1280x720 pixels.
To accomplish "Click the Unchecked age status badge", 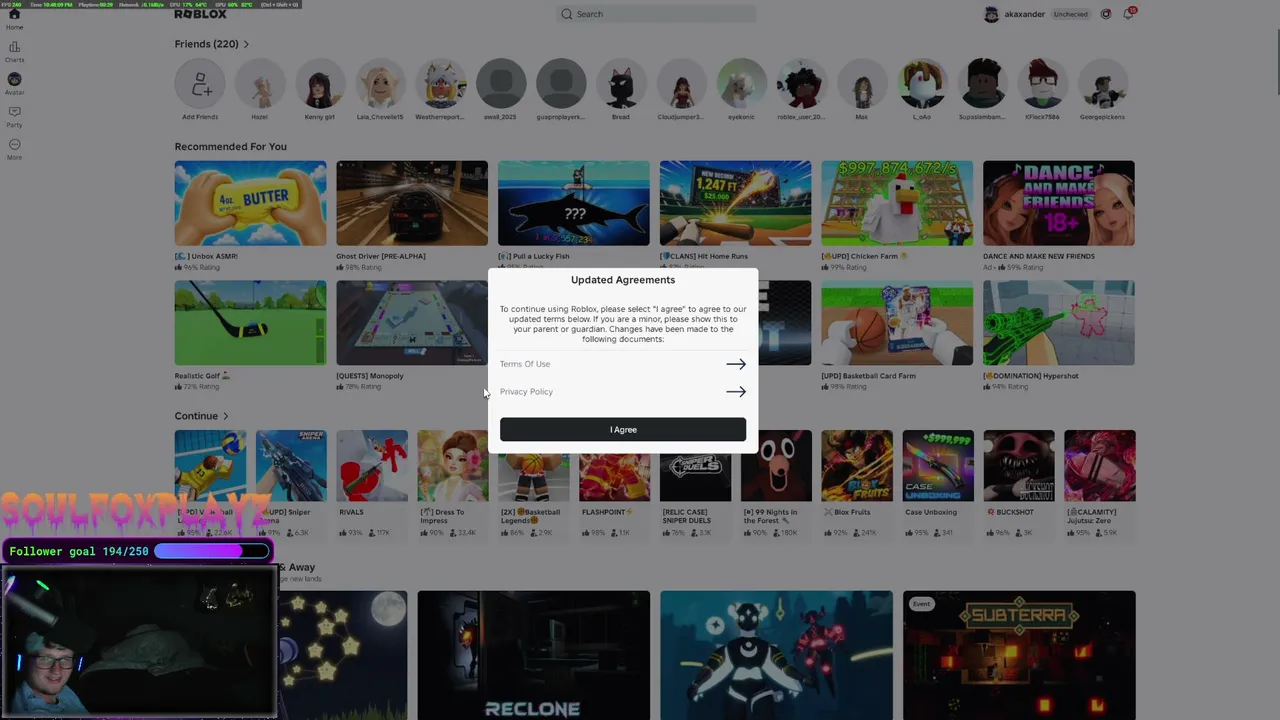I will 1070,14.
